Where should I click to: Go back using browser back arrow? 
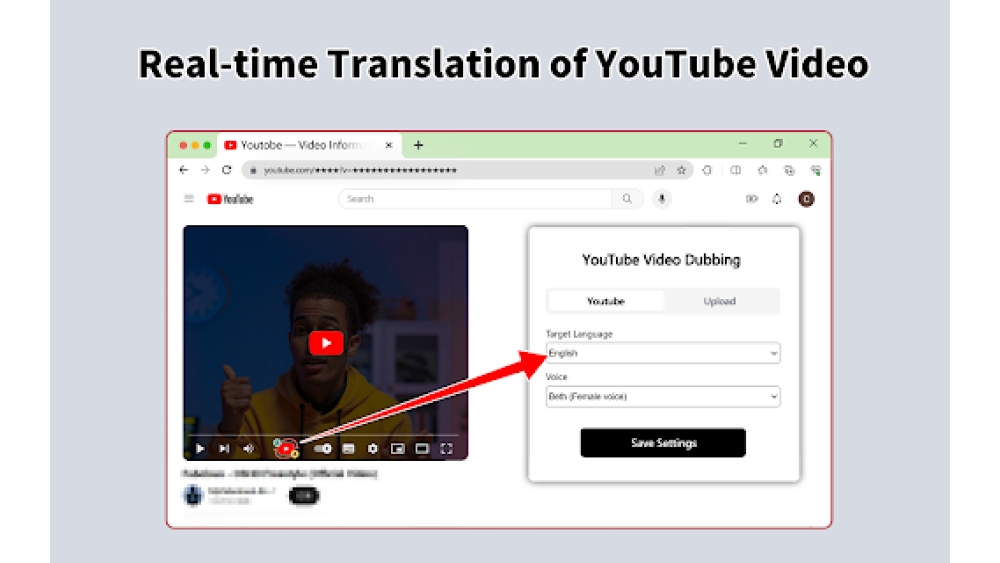coord(184,170)
